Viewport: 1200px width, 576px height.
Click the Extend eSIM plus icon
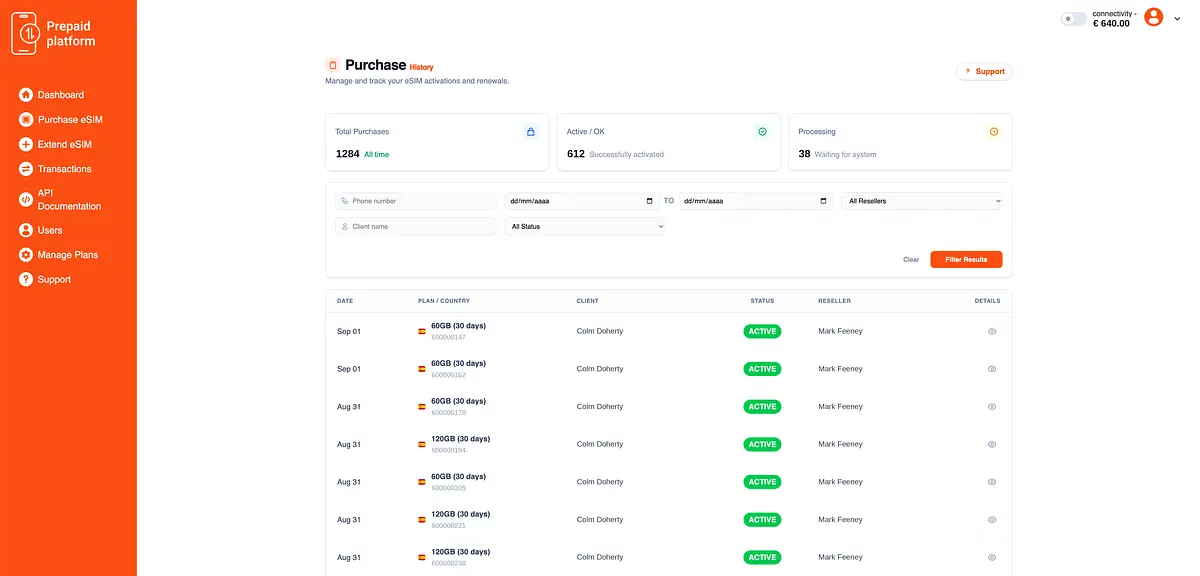[26, 144]
